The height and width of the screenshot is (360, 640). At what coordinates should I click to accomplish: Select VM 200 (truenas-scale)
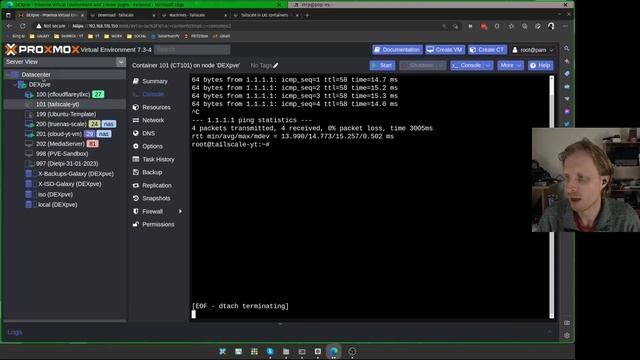coord(61,124)
